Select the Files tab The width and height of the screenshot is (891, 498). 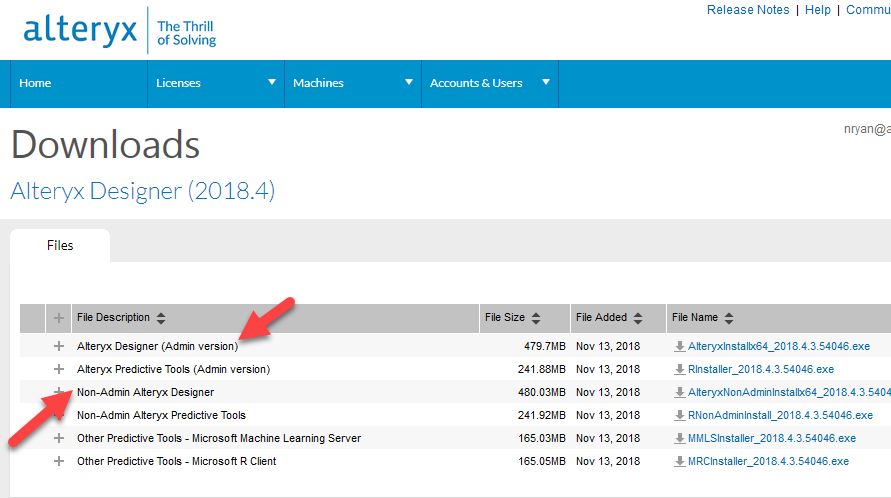coord(60,245)
